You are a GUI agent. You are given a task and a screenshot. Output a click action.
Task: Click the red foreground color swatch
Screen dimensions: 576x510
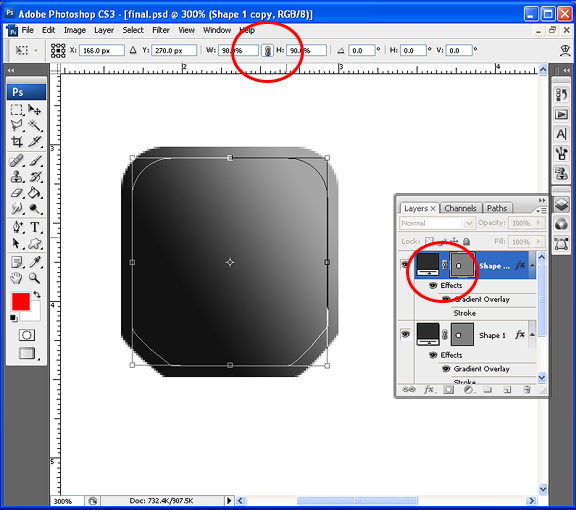coord(21,302)
